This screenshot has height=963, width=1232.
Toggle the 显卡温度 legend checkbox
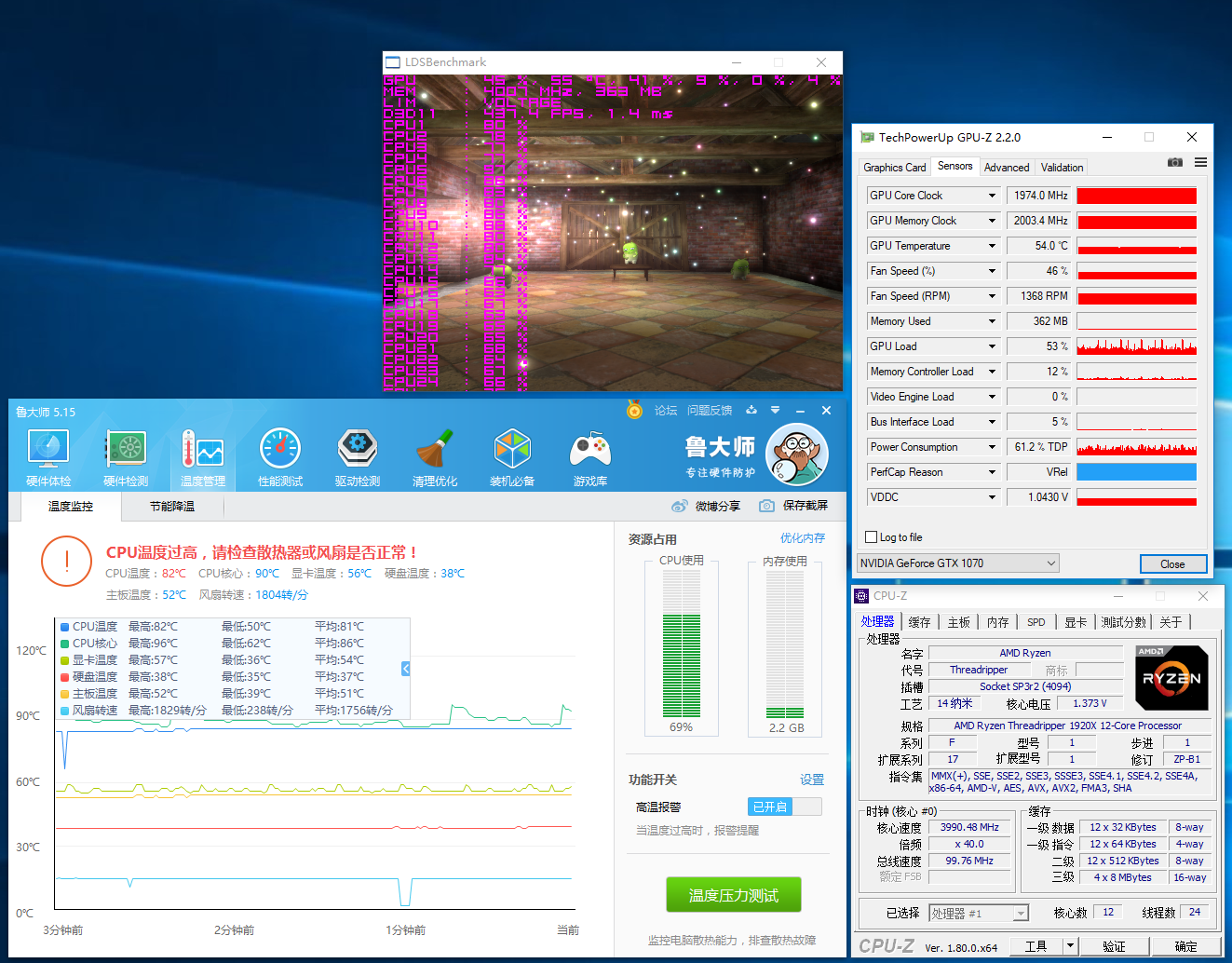(64, 660)
